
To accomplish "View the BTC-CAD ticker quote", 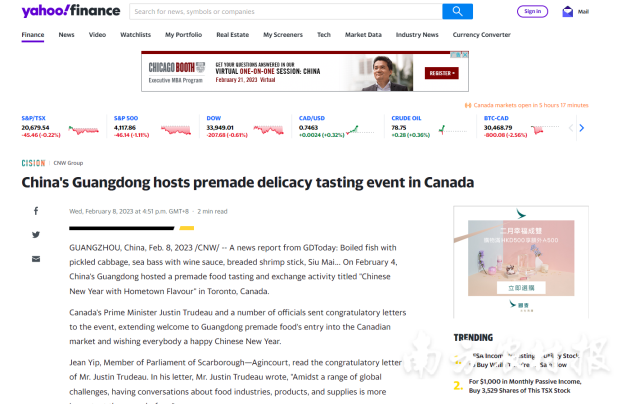I will (497, 118).
